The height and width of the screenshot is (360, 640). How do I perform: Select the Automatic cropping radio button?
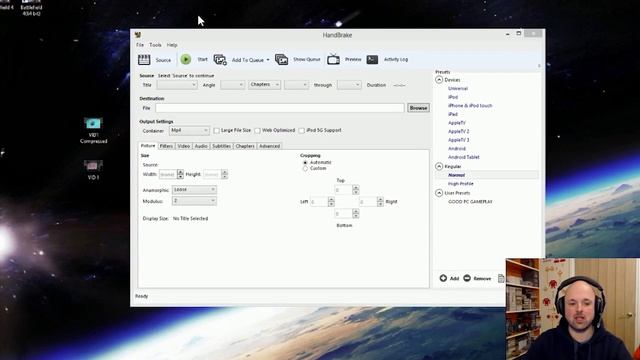305,162
